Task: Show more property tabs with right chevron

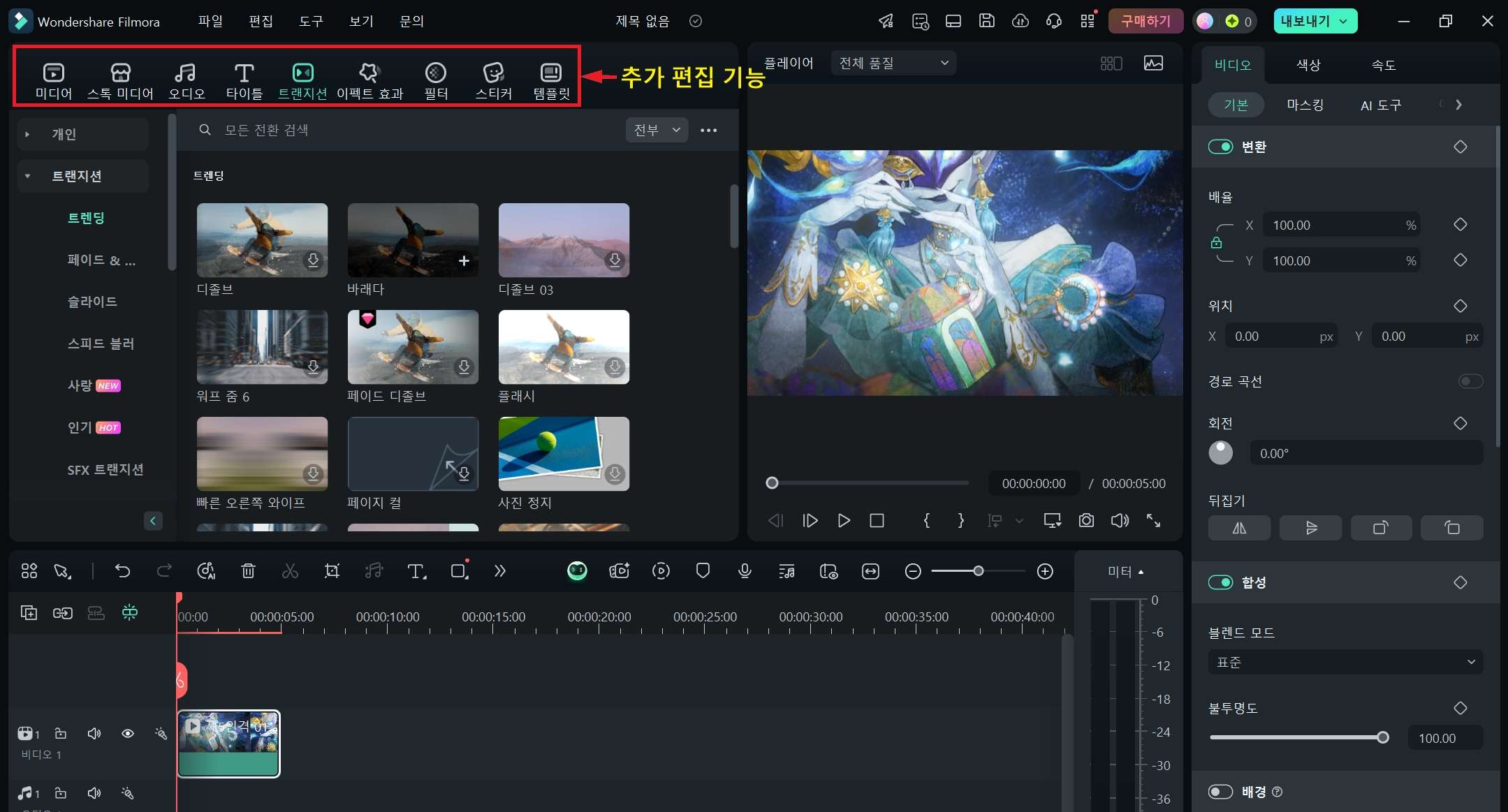Action: [x=1458, y=105]
